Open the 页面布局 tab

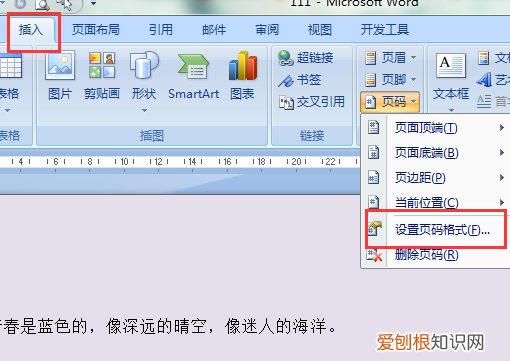coord(96,30)
